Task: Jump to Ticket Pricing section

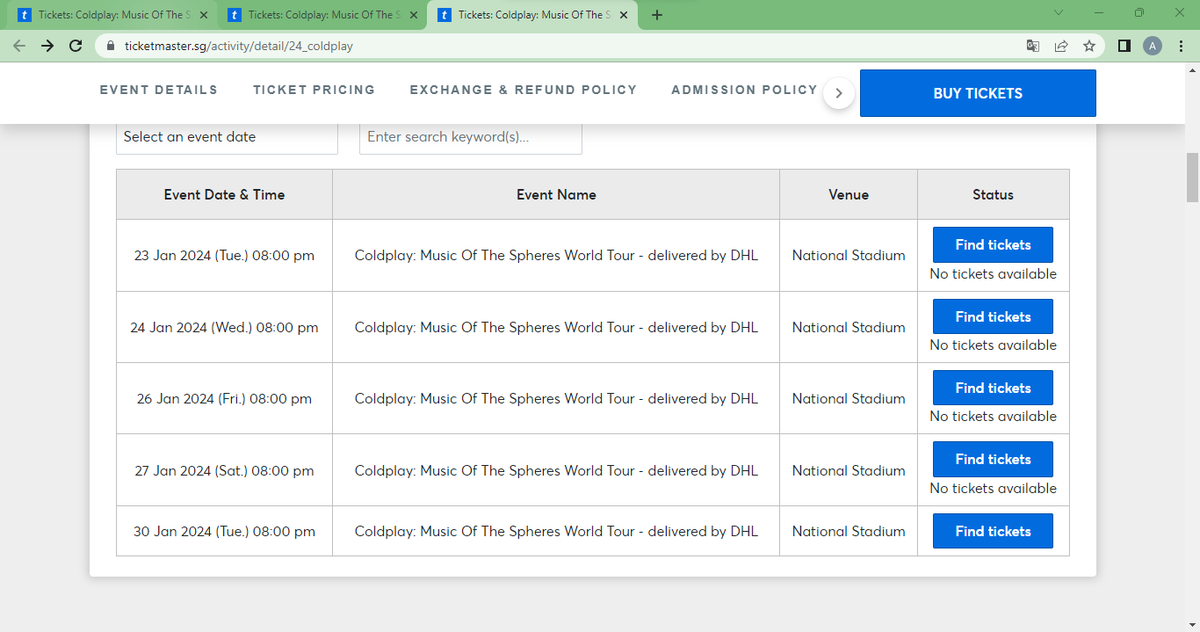Action: click(x=314, y=90)
